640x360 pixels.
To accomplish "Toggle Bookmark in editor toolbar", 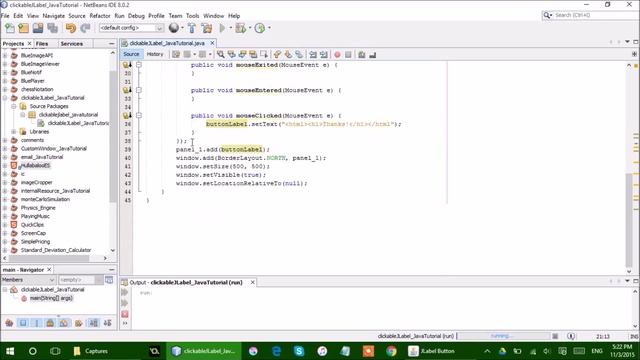I will pyautogui.click(x=299, y=54).
